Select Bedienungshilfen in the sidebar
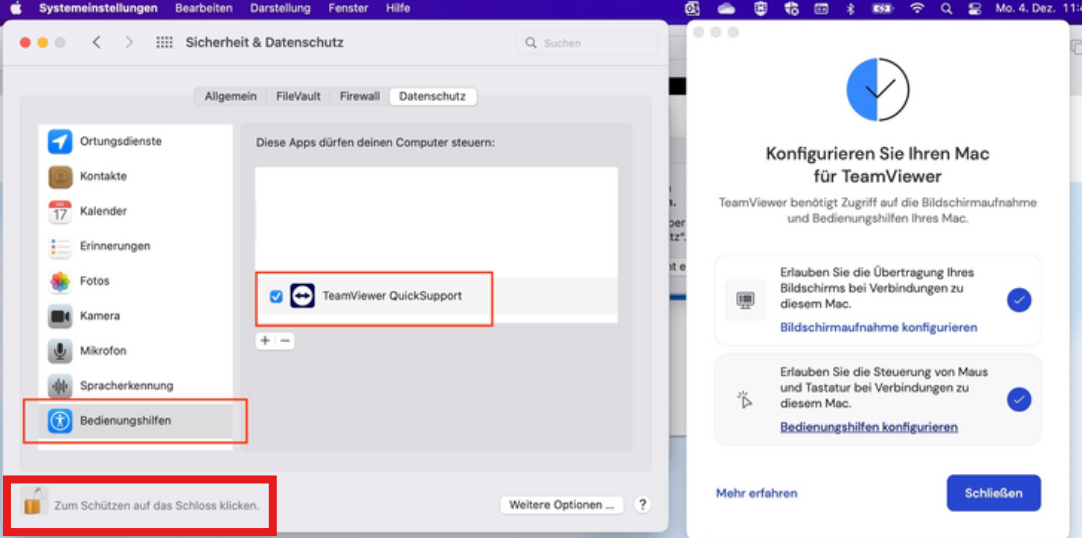This screenshot has height=538, width=1082. 135,421
